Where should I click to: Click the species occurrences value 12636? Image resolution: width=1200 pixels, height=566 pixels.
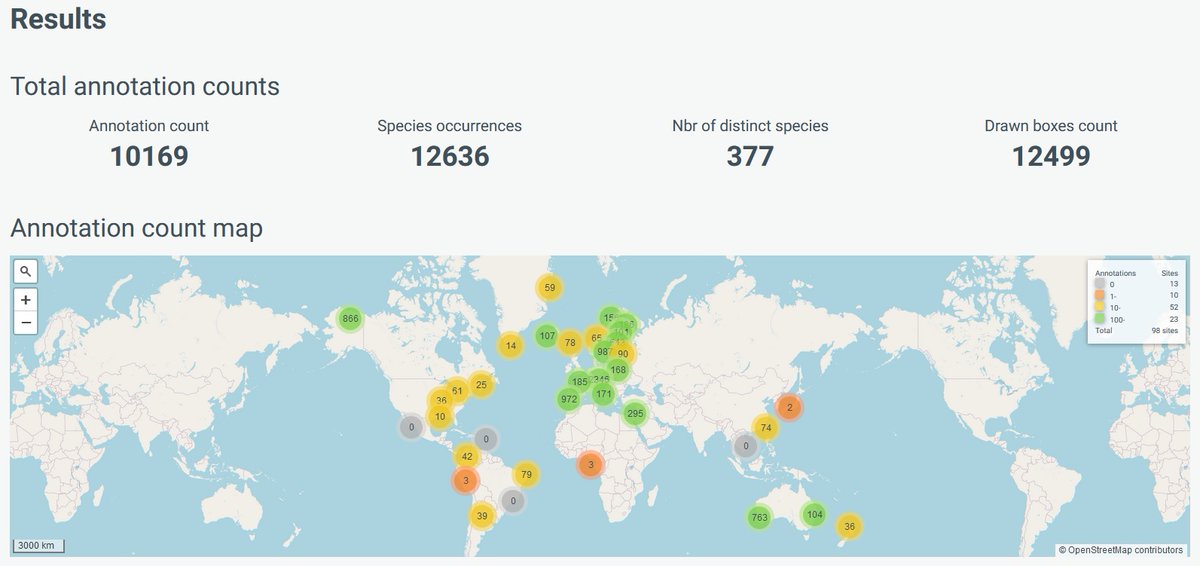point(450,156)
